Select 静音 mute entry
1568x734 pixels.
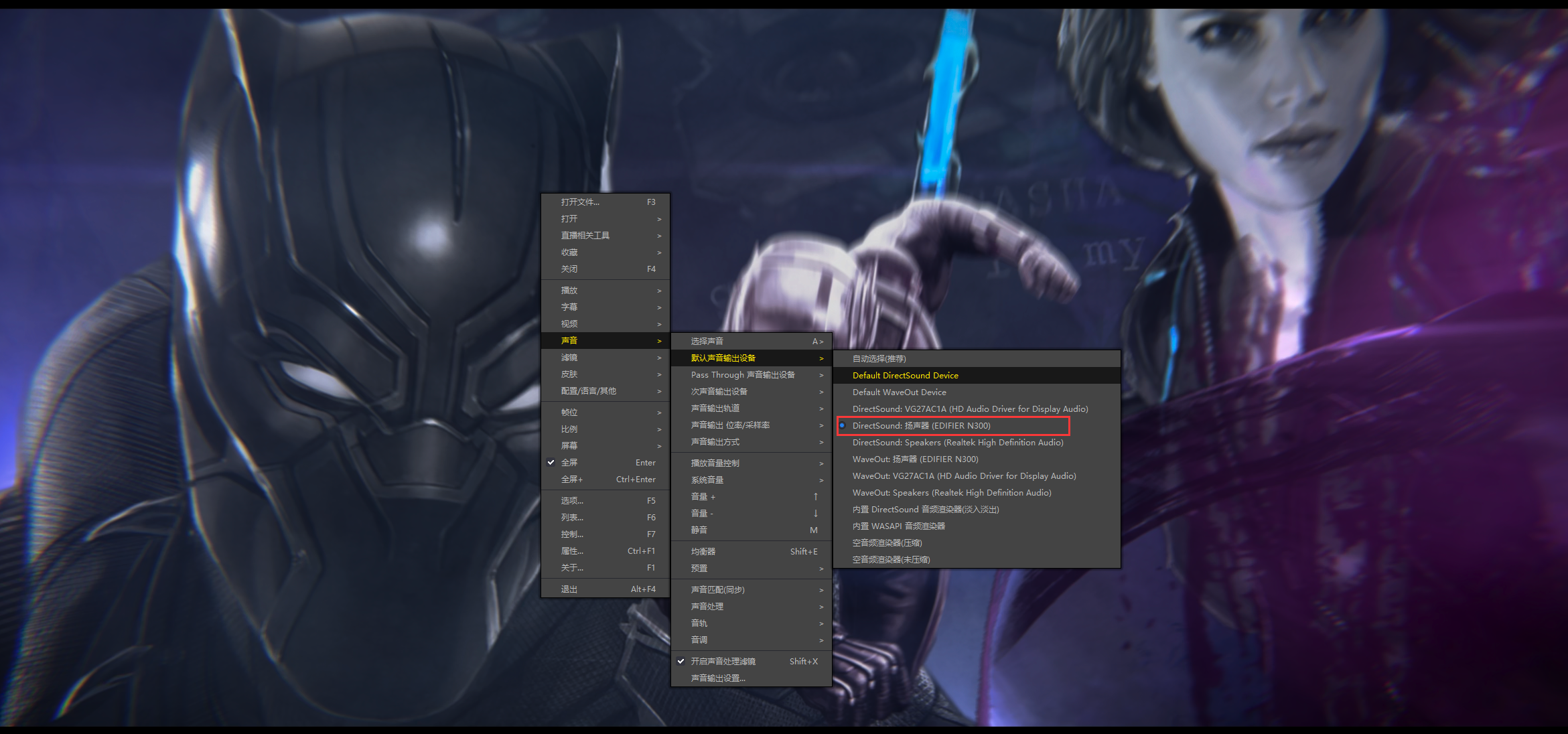pyautogui.click(x=699, y=530)
